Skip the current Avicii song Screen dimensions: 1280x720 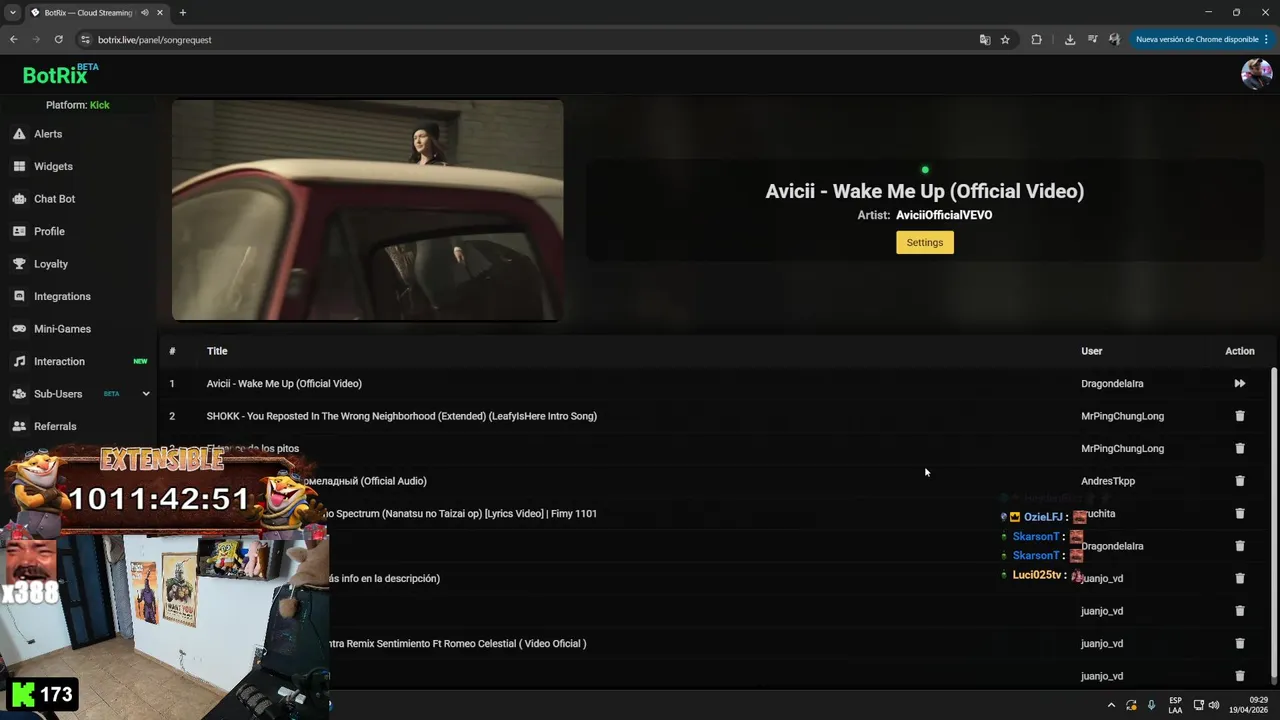click(1239, 384)
